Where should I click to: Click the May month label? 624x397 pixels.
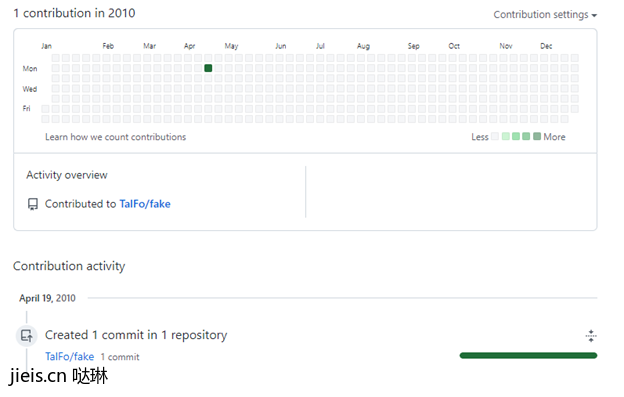point(231,46)
